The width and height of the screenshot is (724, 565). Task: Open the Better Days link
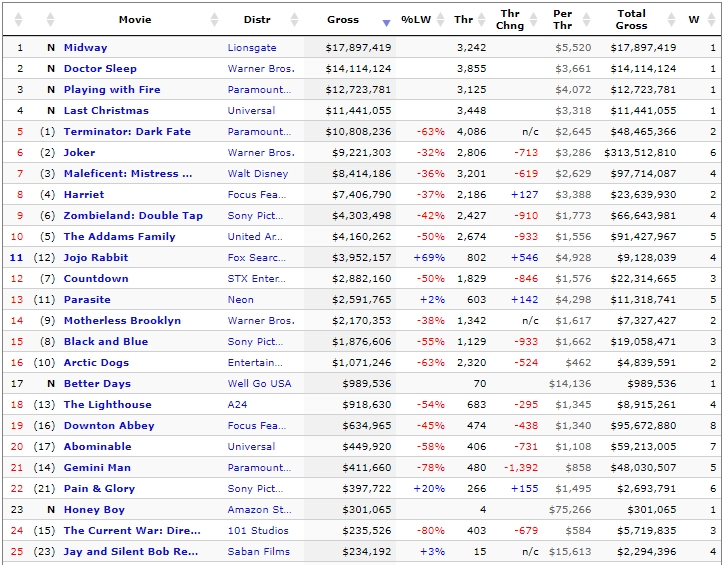tap(97, 384)
